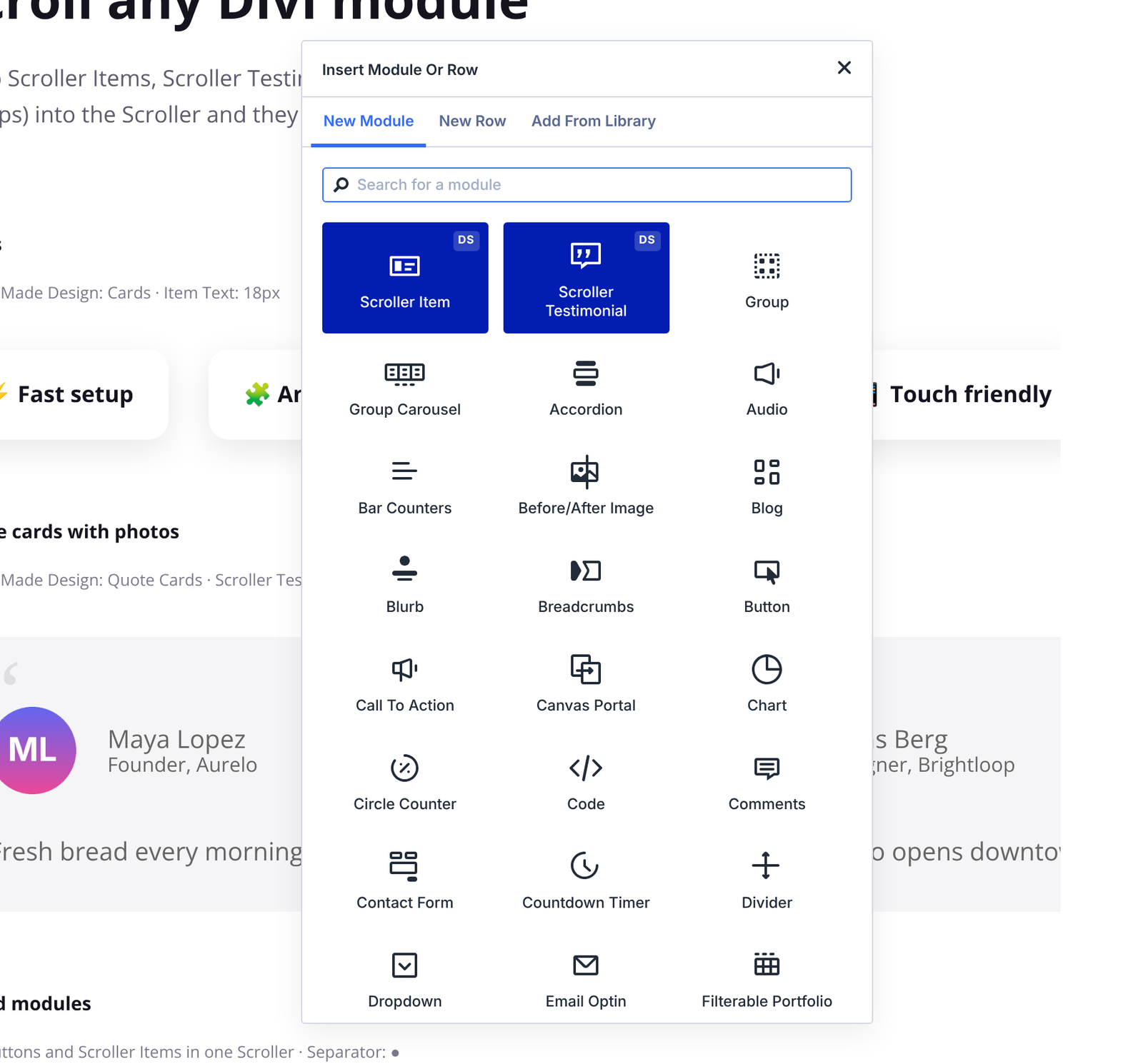Click the ML avatar for Maya Lopez
This screenshot has height=1064, width=1143.
pyautogui.click(x=34, y=751)
